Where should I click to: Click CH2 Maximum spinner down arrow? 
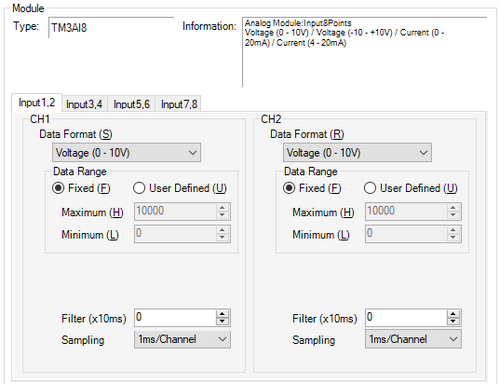pos(453,215)
